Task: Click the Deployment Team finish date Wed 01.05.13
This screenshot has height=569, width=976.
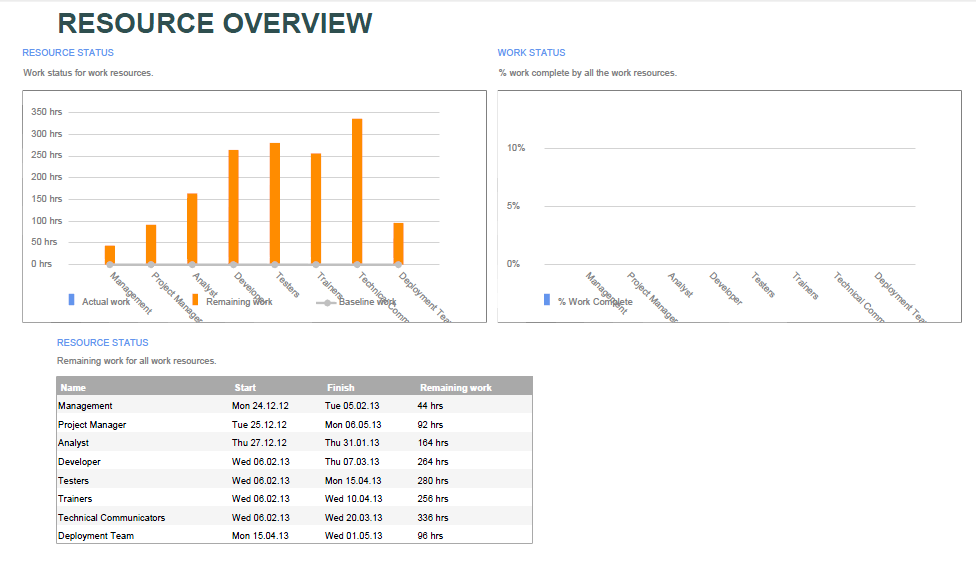Action: (x=352, y=536)
